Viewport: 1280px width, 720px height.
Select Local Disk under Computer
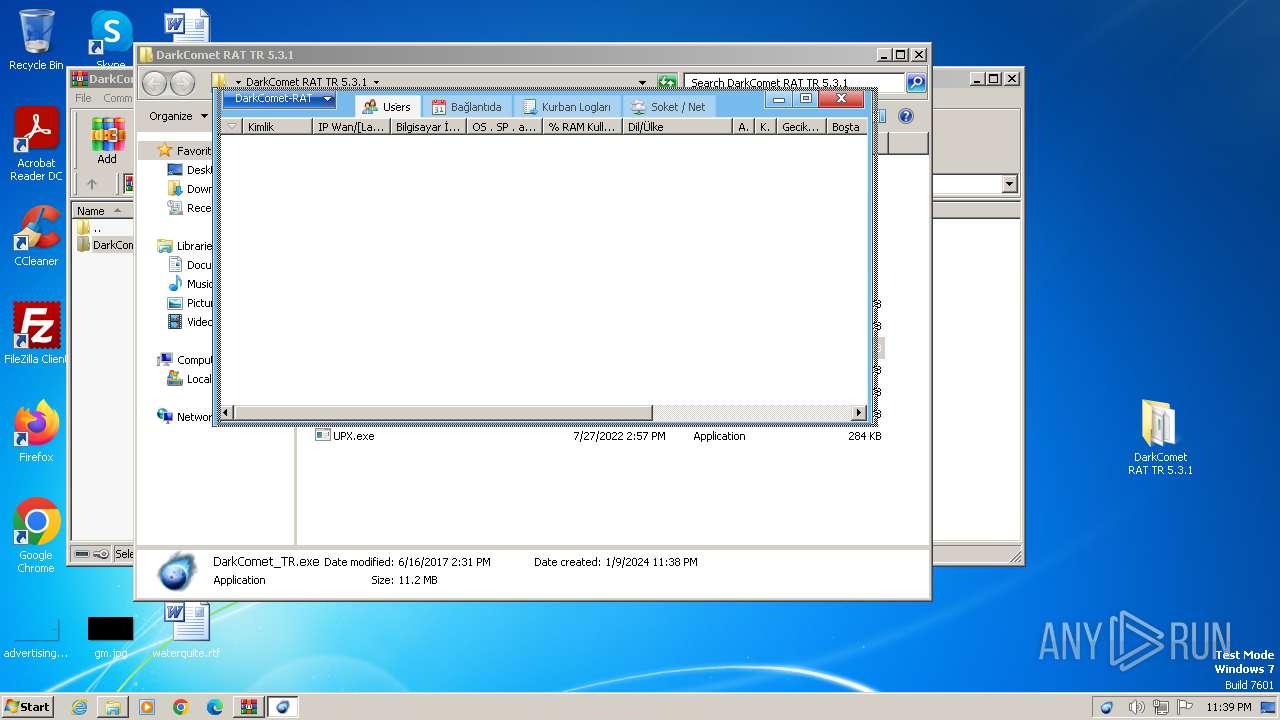[189, 379]
